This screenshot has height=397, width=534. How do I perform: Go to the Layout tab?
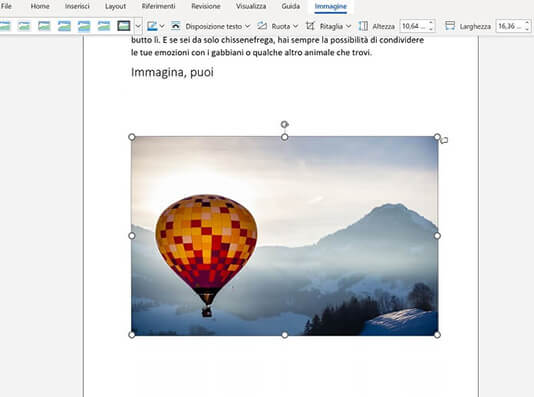coord(115,6)
